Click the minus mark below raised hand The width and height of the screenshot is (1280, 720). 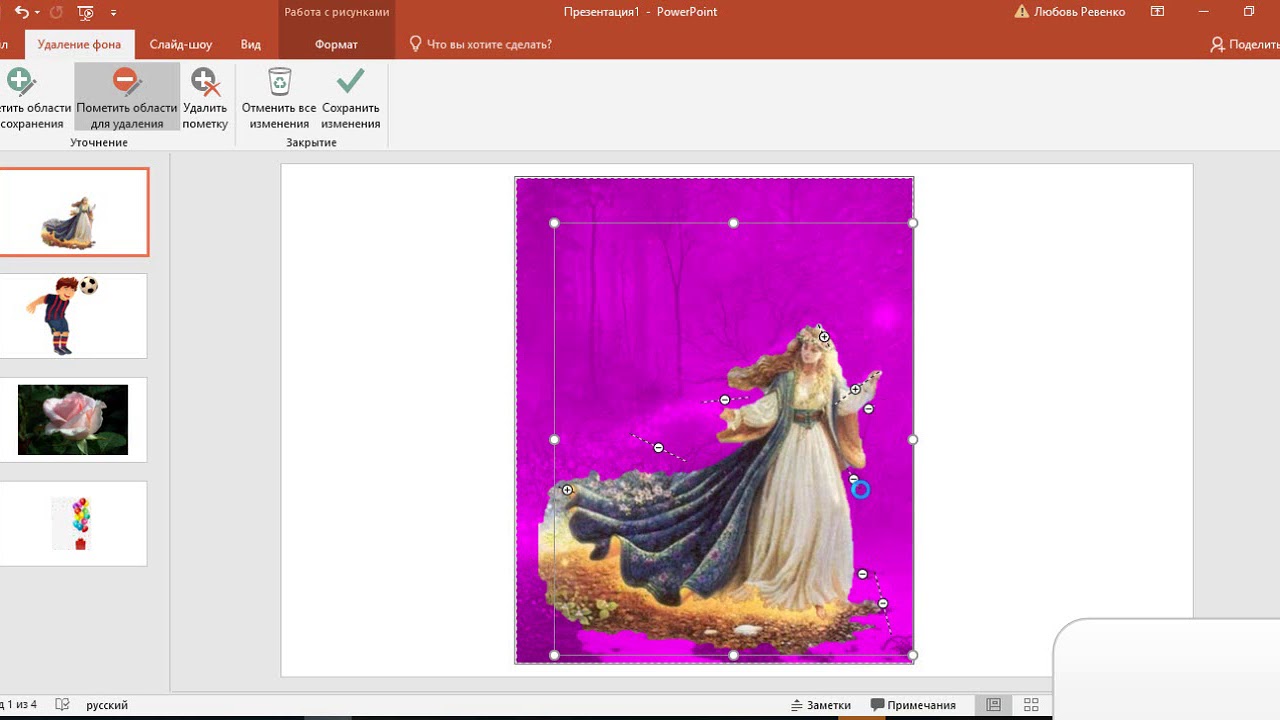(869, 409)
